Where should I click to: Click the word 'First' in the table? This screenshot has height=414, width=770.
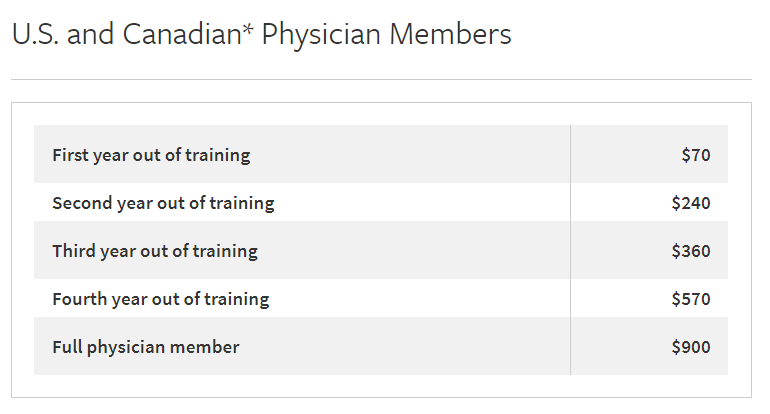tap(70, 155)
